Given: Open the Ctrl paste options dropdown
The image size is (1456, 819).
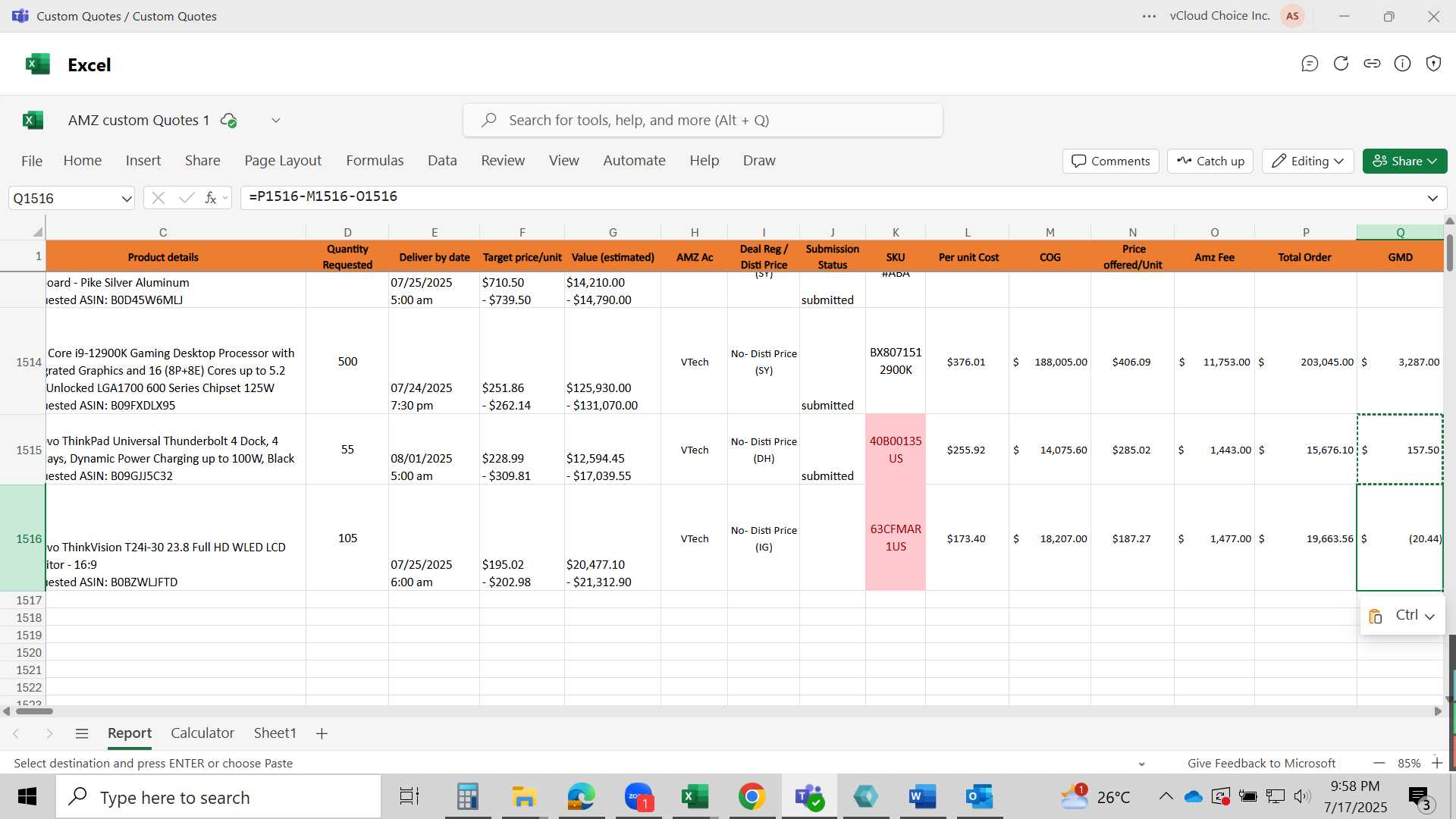Looking at the screenshot, I should click(x=1402, y=615).
